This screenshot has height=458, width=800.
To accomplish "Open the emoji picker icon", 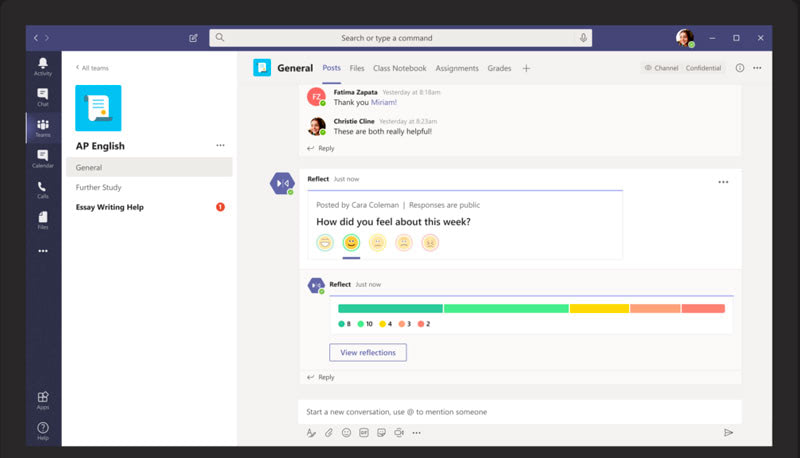I will tap(346, 433).
